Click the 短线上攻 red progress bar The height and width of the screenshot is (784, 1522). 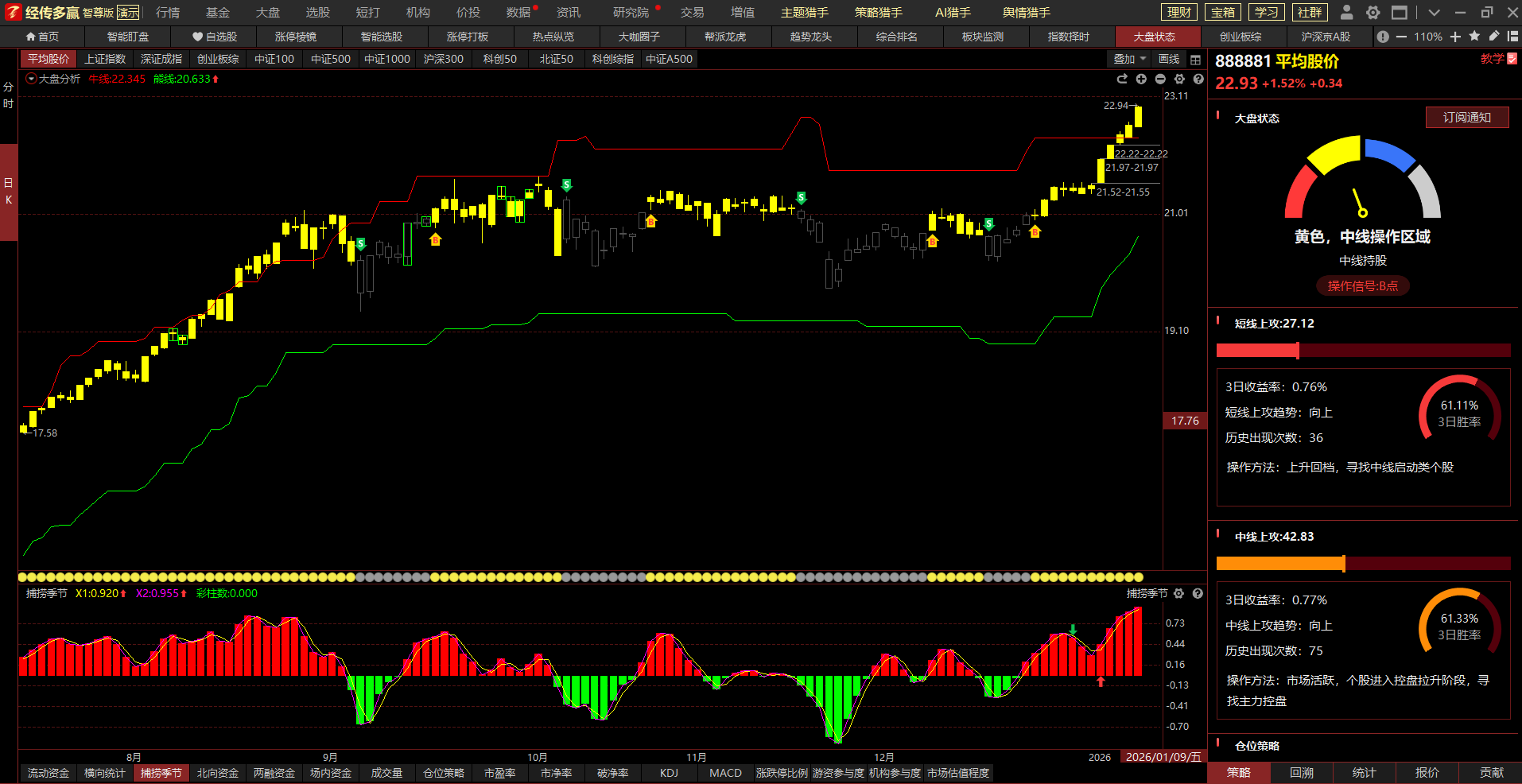(x=1363, y=351)
